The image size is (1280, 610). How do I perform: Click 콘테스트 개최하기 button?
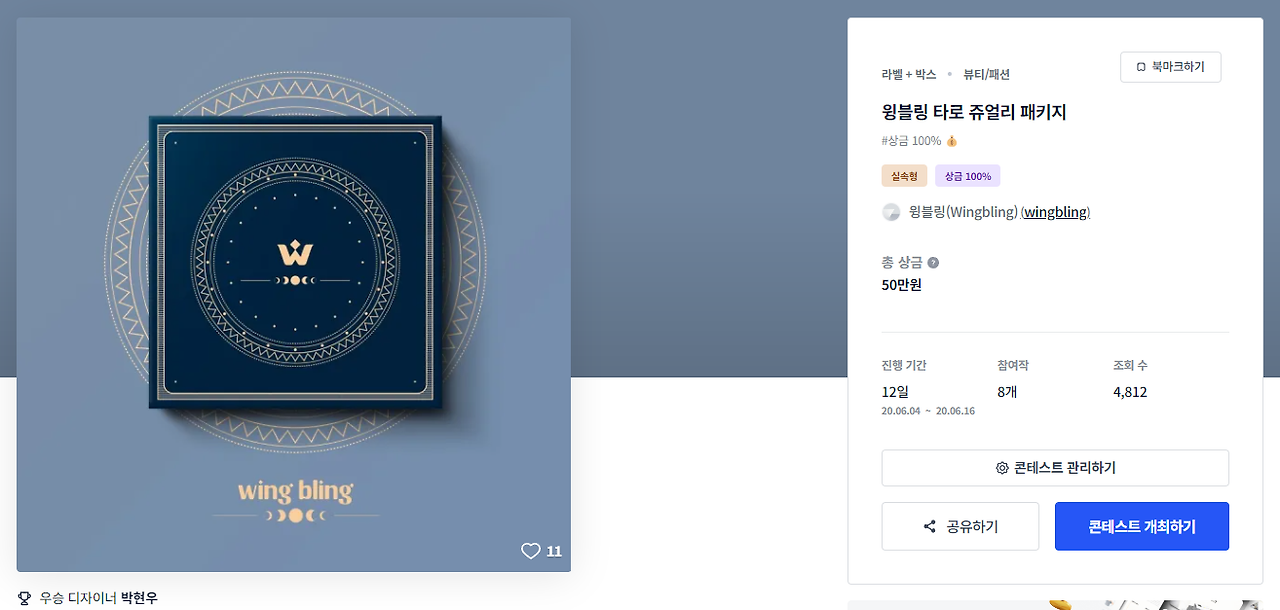[x=1142, y=526]
